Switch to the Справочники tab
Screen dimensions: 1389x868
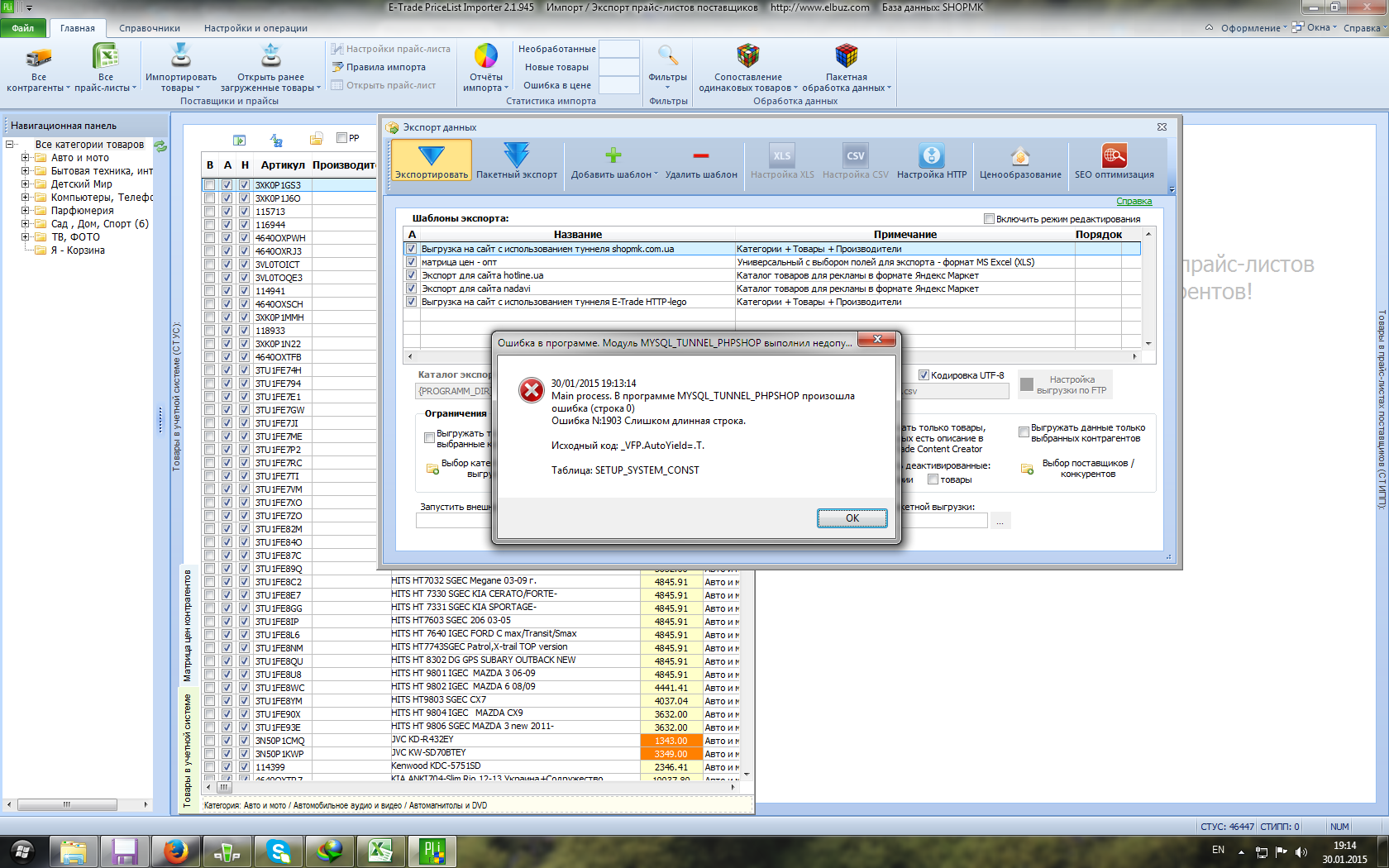coord(150,28)
